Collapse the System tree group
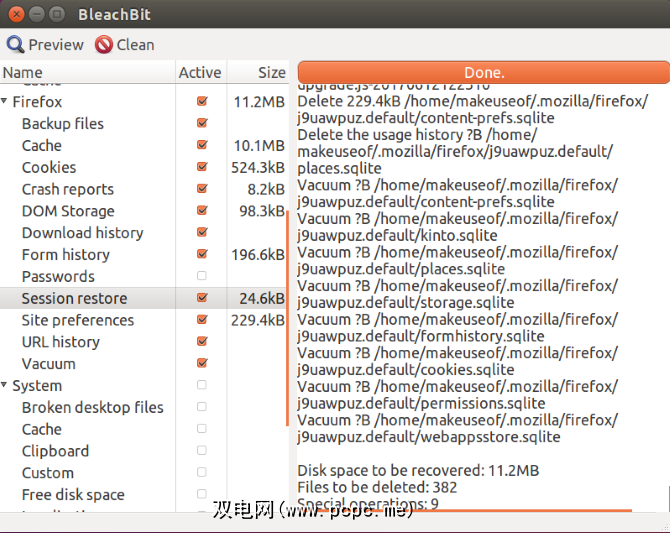Screen dimensions: 670x533 pyautogui.click(x=4, y=385)
